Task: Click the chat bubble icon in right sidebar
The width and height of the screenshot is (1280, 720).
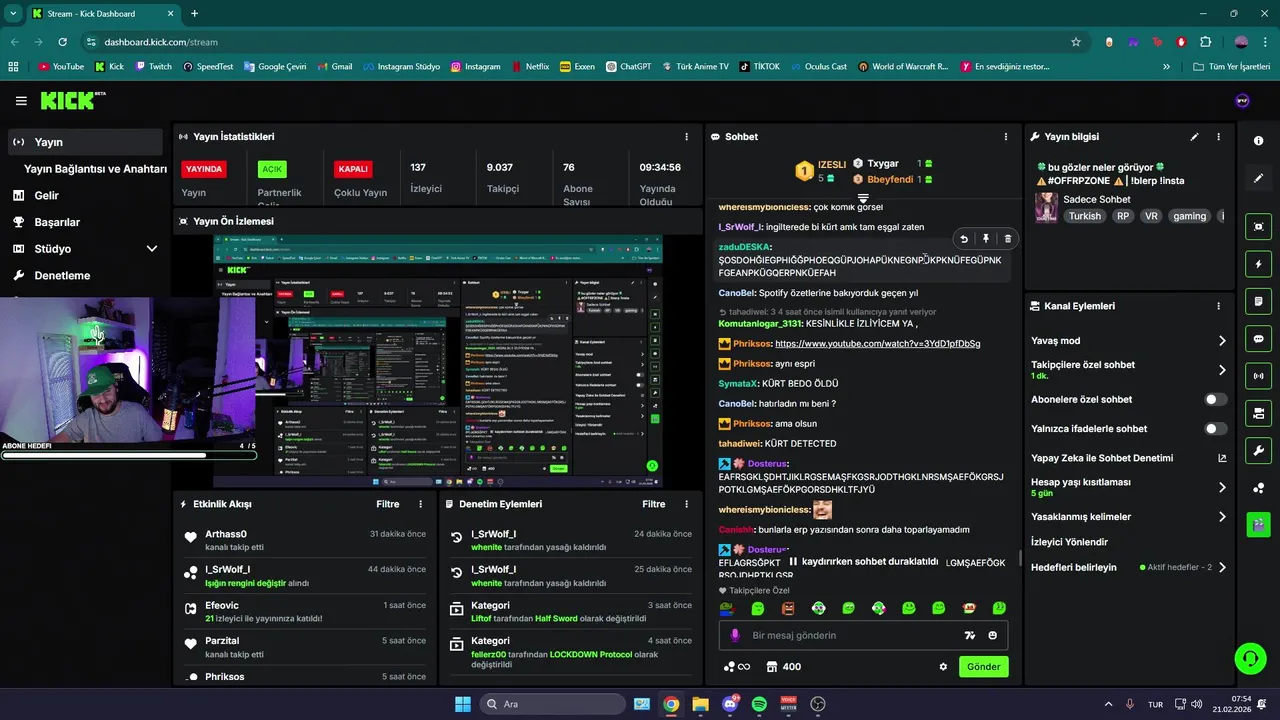Action: (1258, 339)
